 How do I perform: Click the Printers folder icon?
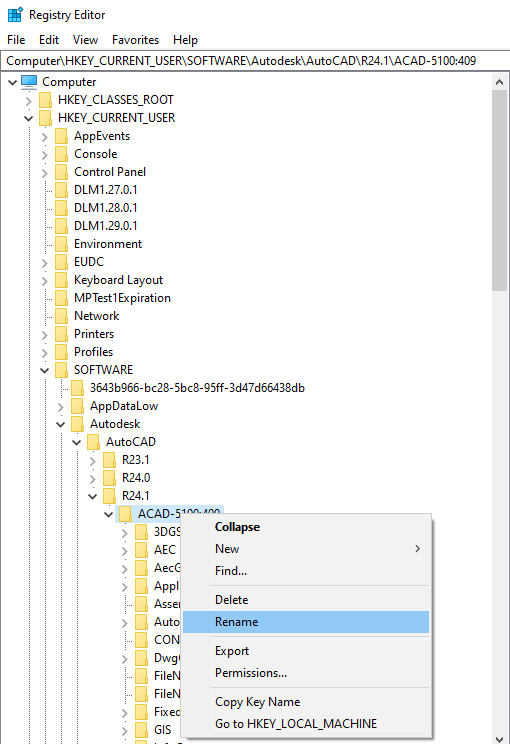[61, 335]
